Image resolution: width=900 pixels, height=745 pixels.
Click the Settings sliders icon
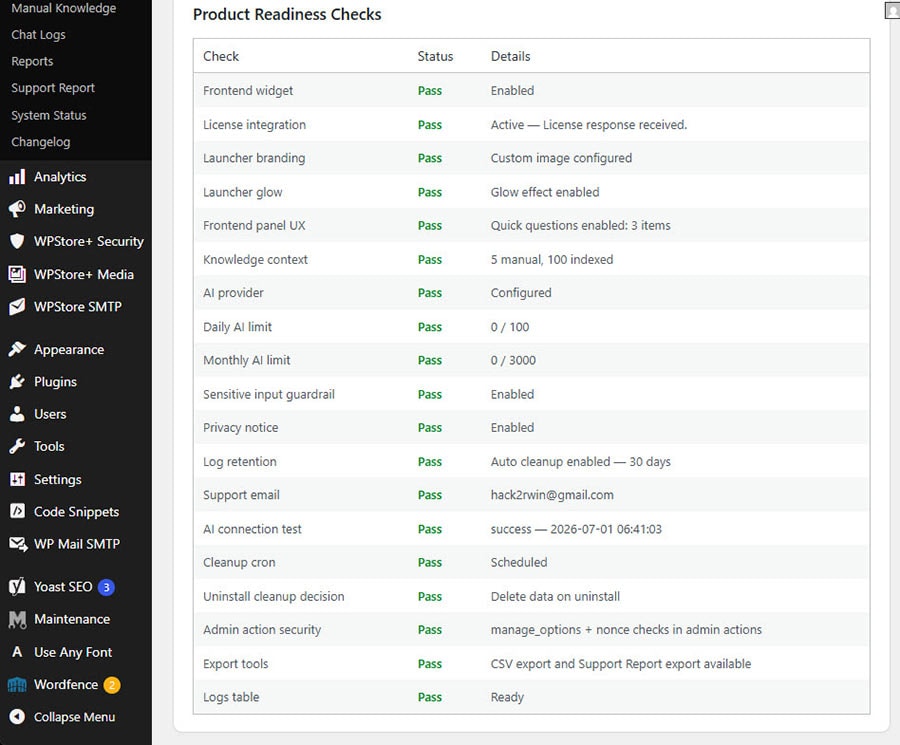17,479
